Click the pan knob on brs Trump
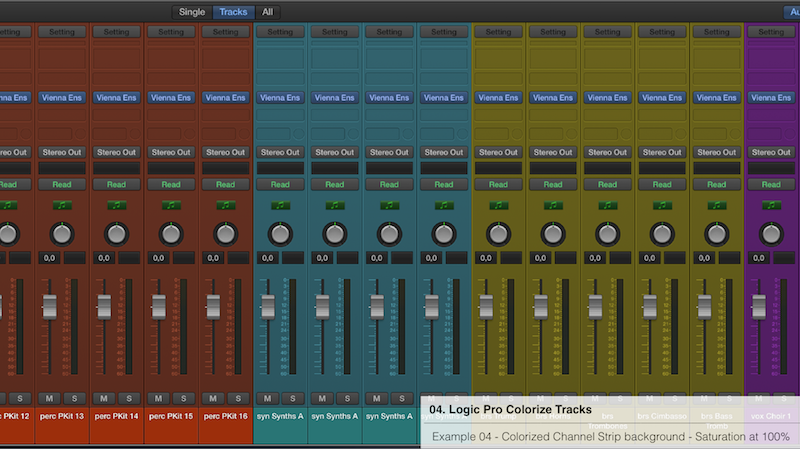Viewport: 800px width, 449px height. pos(498,234)
